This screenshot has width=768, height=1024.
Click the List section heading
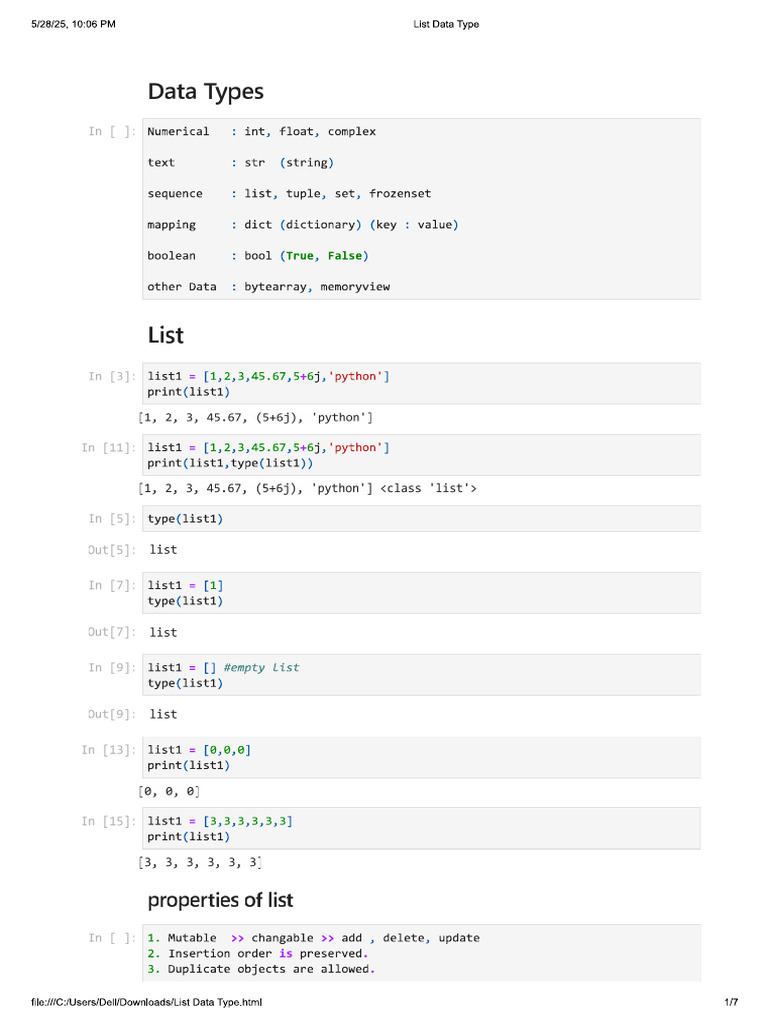(166, 335)
